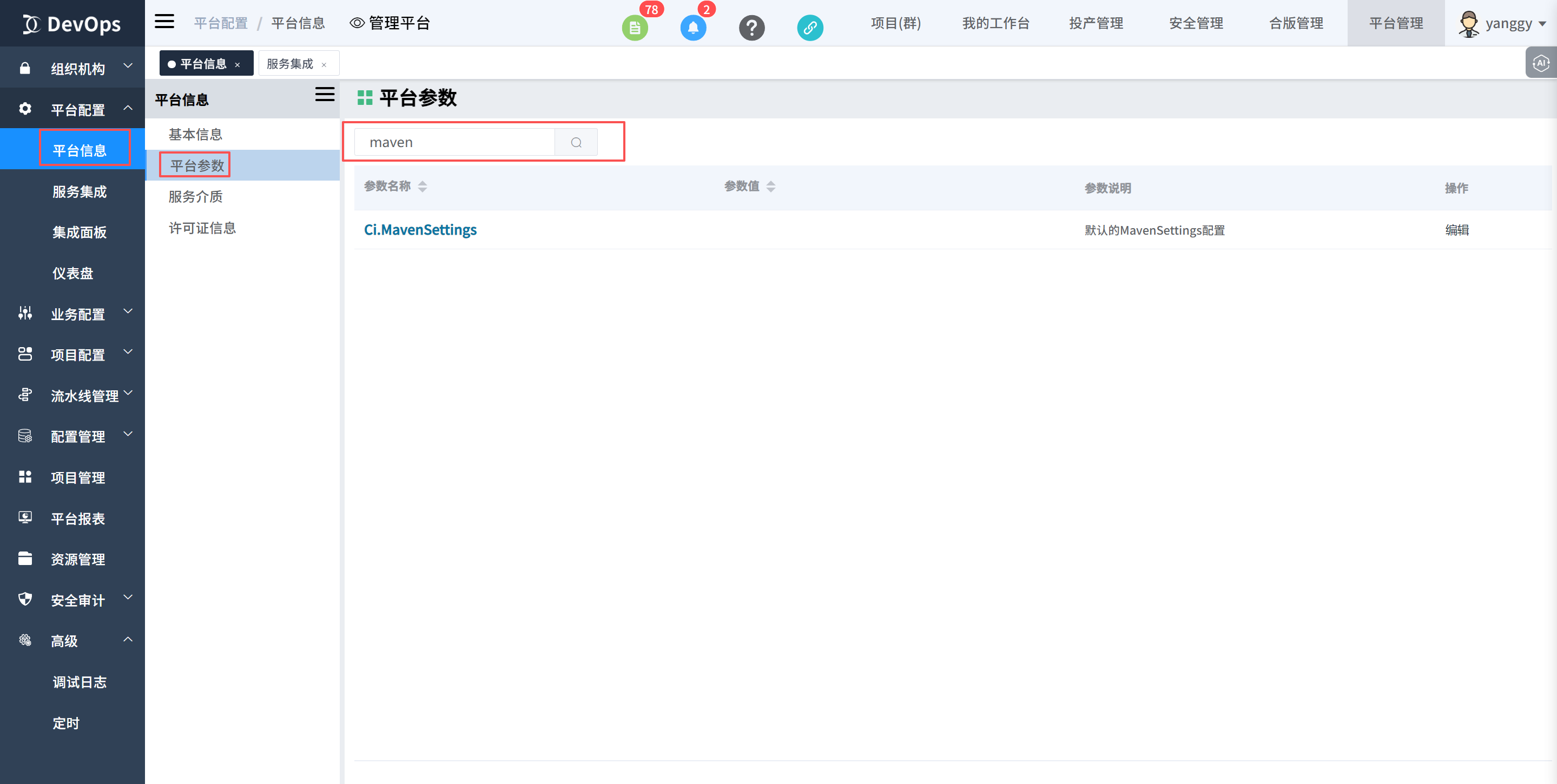1557x784 pixels.
Task: Click the maven search input field
Action: pos(454,143)
